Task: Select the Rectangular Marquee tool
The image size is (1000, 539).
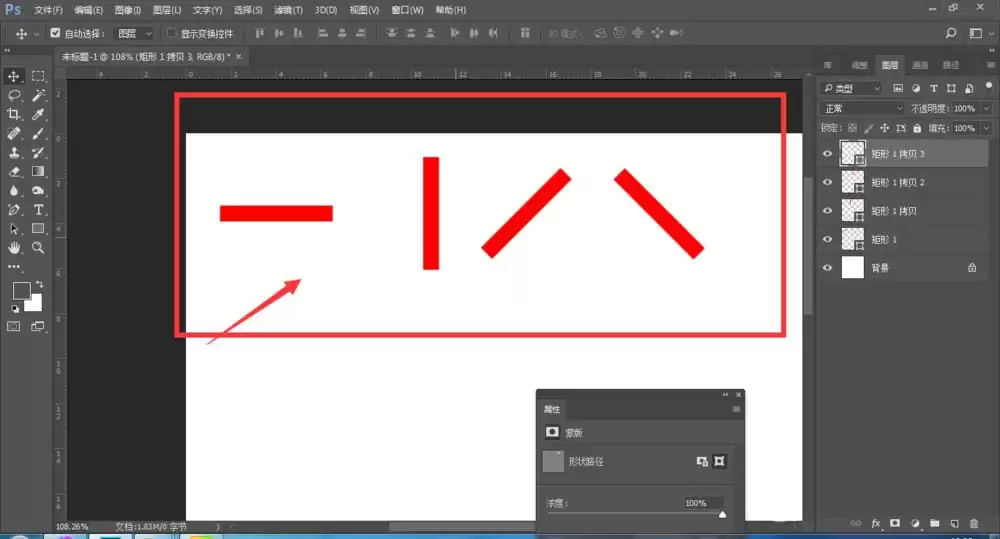Action: pyautogui.click(x=38, y=77)
